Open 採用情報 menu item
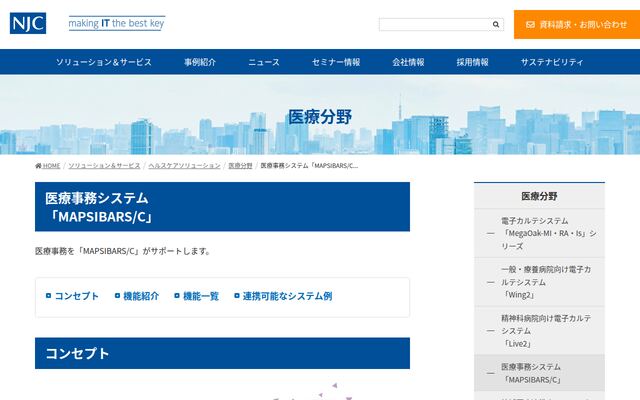Screen dimensions: 640x400 click(x=472, y=62)
